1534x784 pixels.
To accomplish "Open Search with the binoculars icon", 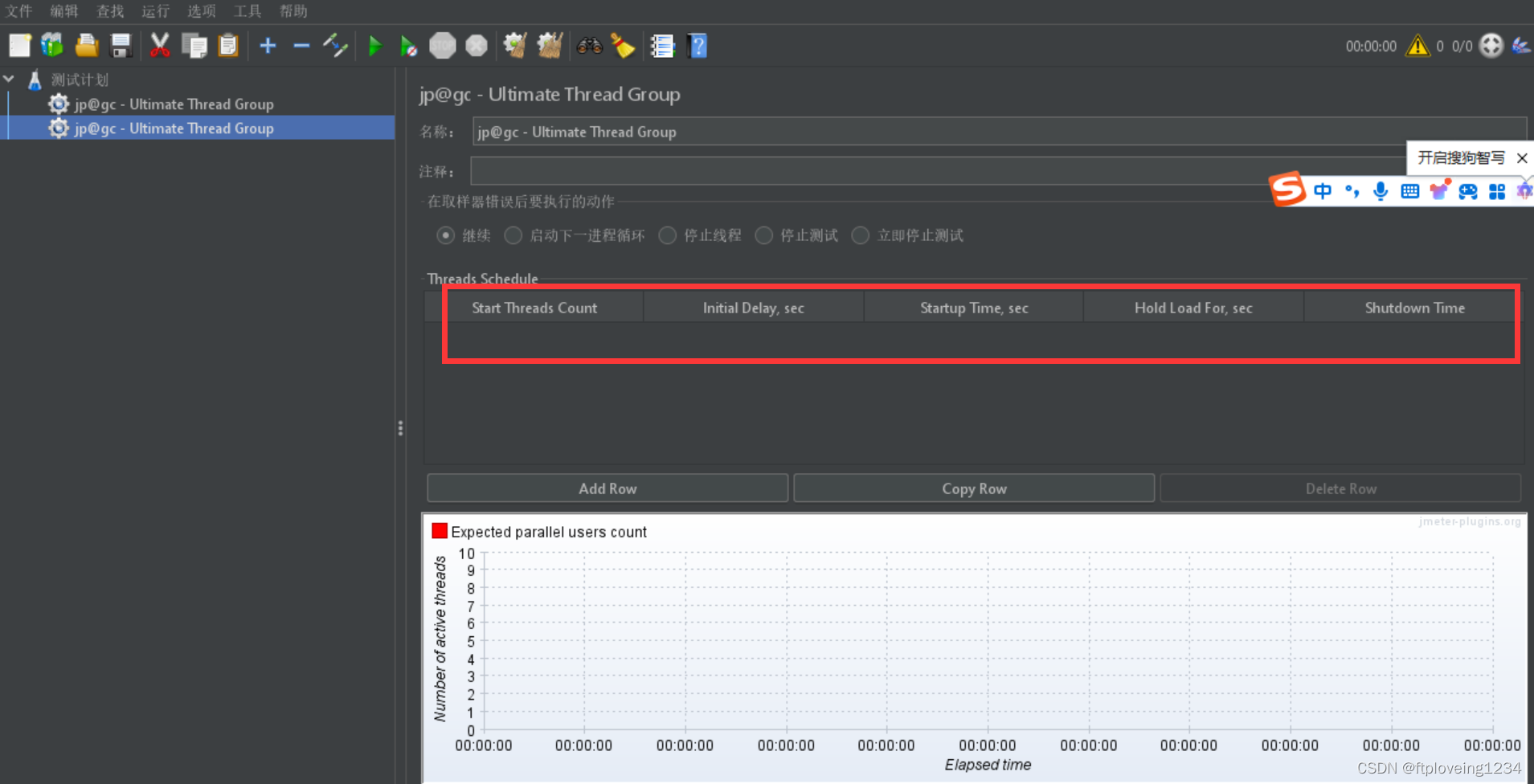I will click(589, 46).
